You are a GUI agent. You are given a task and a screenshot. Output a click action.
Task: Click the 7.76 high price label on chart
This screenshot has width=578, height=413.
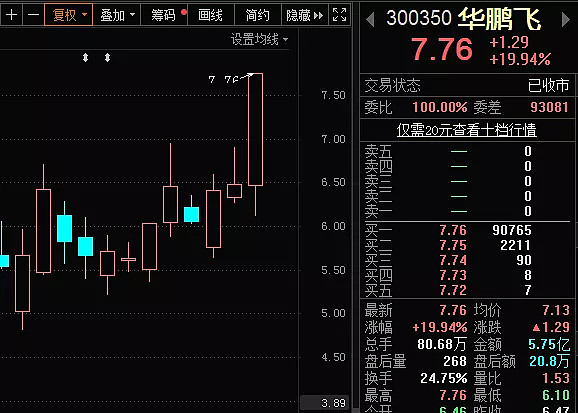(225, 79)
